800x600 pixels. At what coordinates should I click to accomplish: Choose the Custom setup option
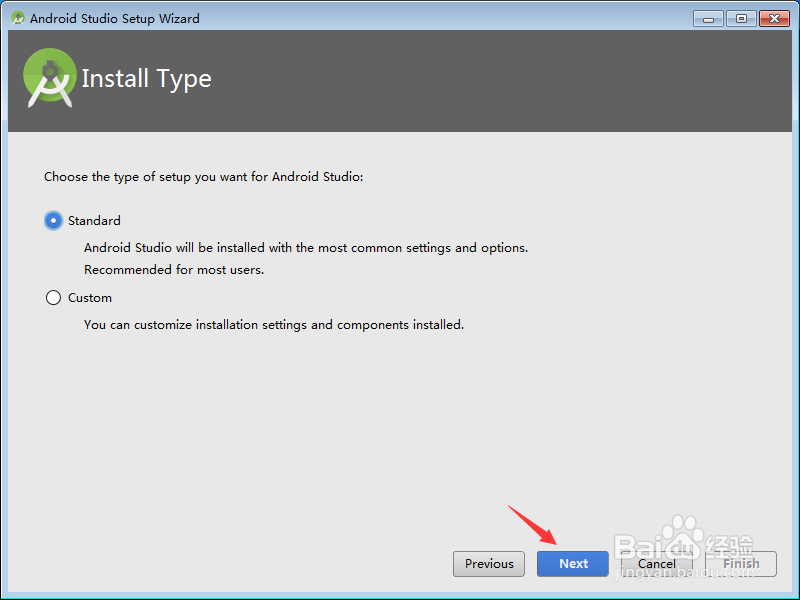coord(53,297)
